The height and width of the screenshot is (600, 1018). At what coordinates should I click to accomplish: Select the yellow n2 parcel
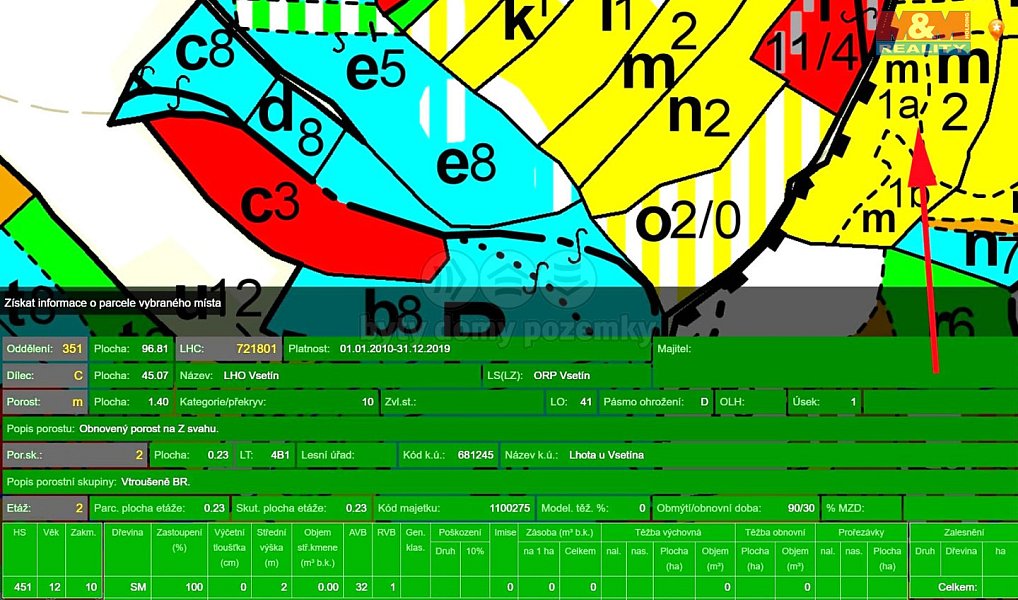(x=700, y=116)
